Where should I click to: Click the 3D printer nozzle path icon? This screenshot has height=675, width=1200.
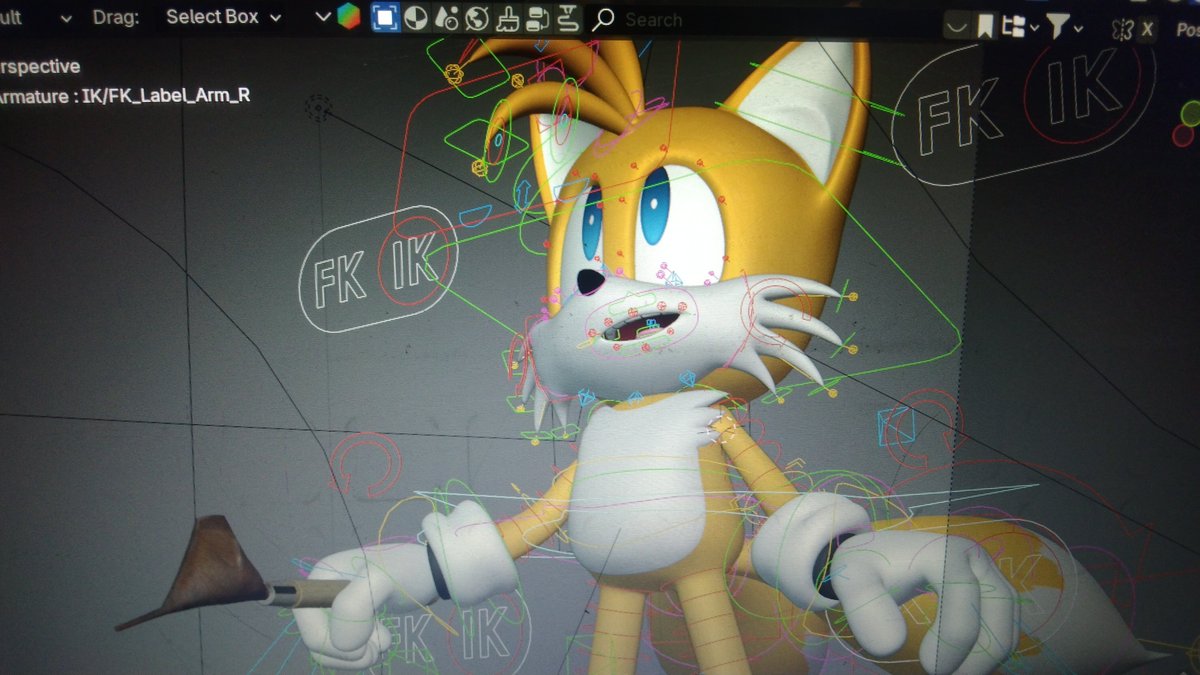coord(567,17)
